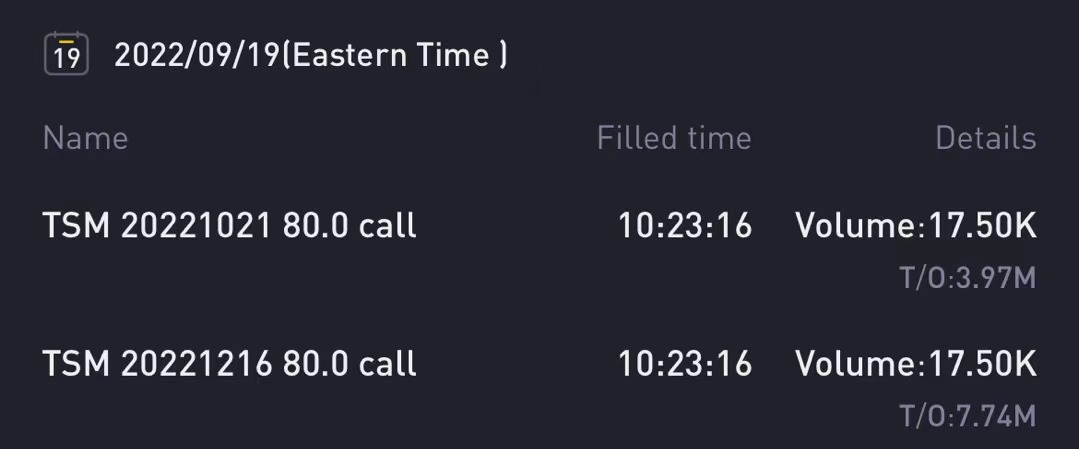
Task: Click the T/O:7.74M turnover value
Action: (x=968, y=416)
